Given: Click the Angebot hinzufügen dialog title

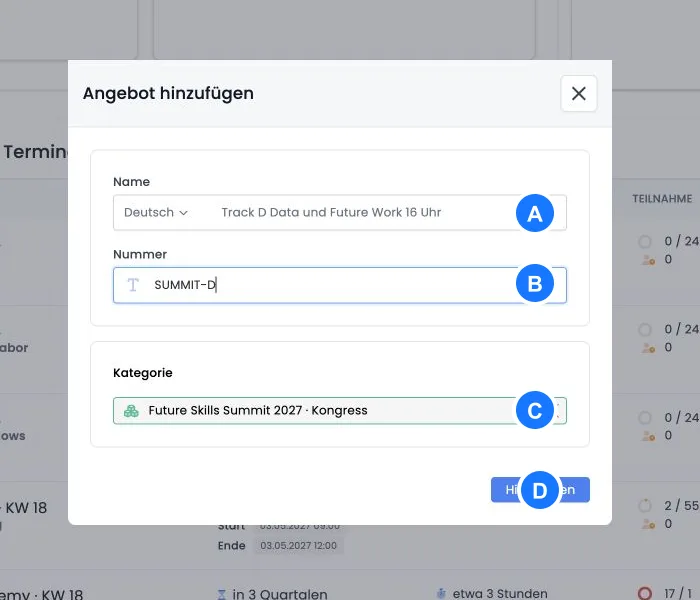Looking at the screenshot, I should click(x=168, y=93).
